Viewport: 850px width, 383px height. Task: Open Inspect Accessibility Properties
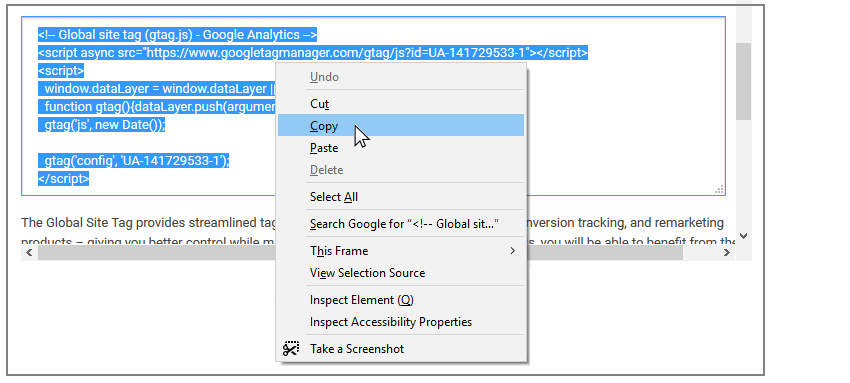point(401,322)
